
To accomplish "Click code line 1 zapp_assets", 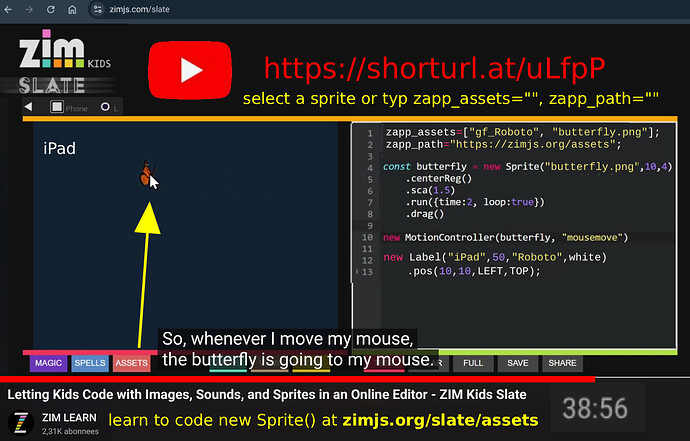I will (x=522, y=132).
